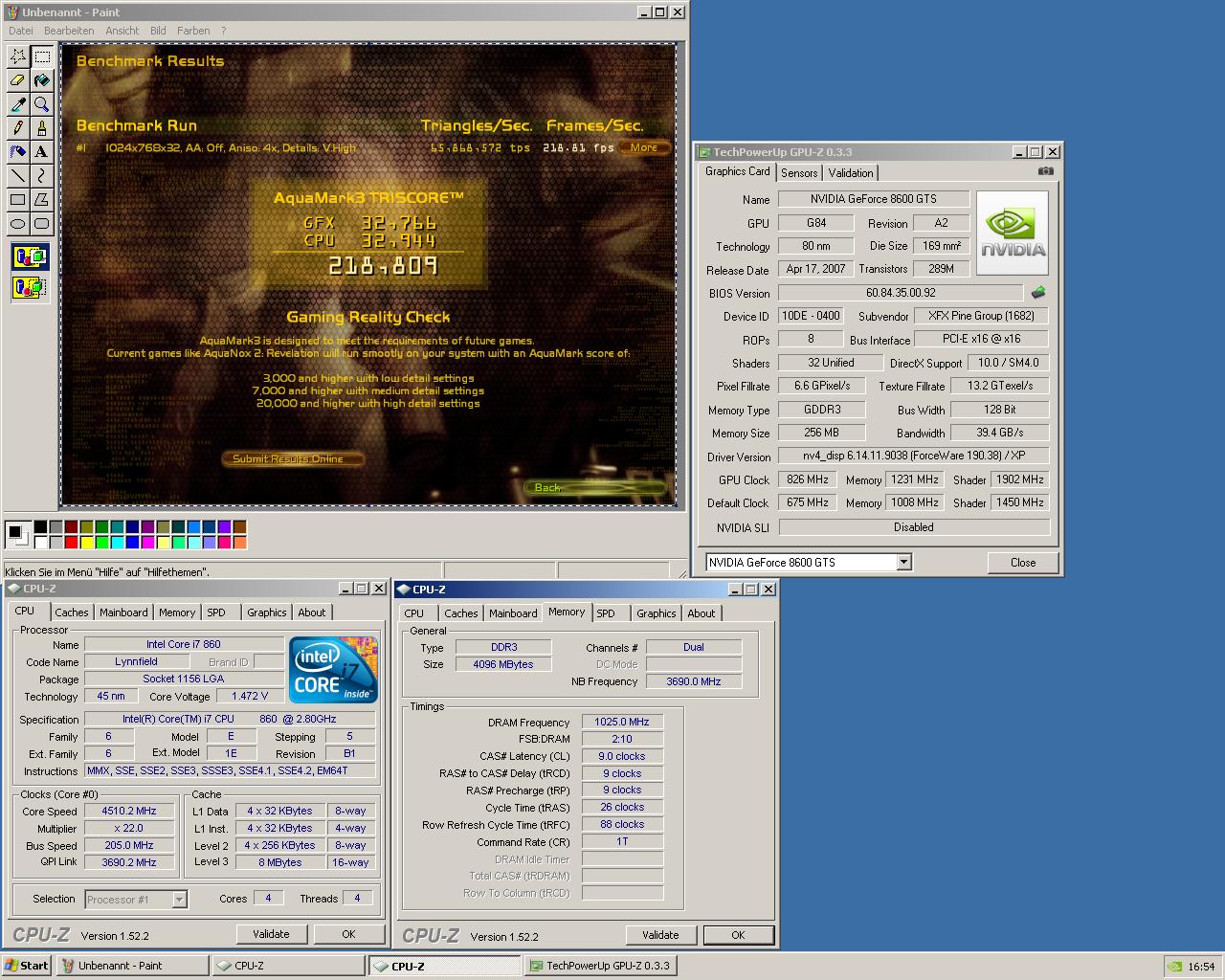Open the Datei menu in Paint
Screen dimensions: 1225x980
tap(21, 31)
